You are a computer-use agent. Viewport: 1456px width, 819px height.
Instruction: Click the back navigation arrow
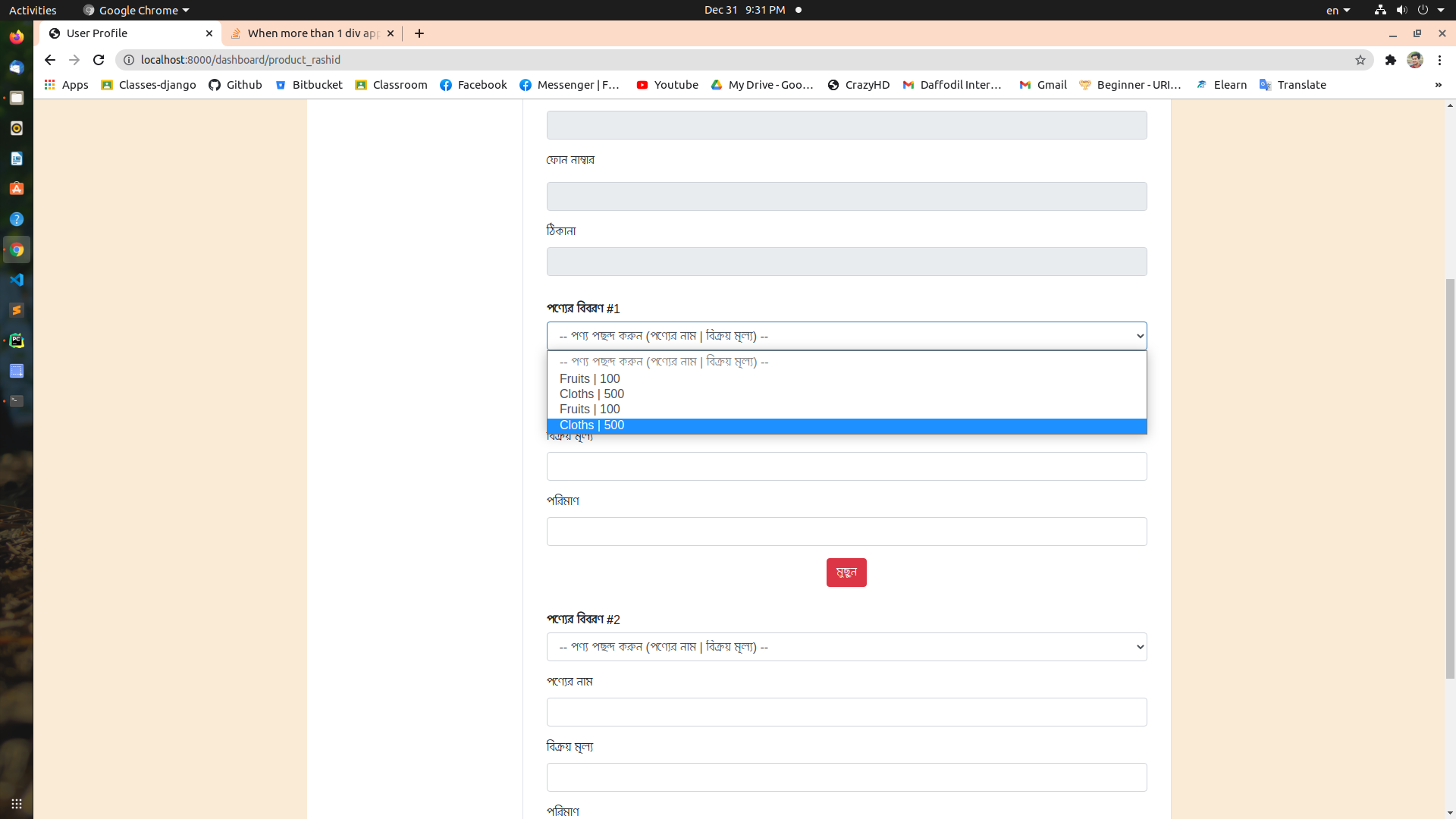pyautogui.click(x=50, y=60)
